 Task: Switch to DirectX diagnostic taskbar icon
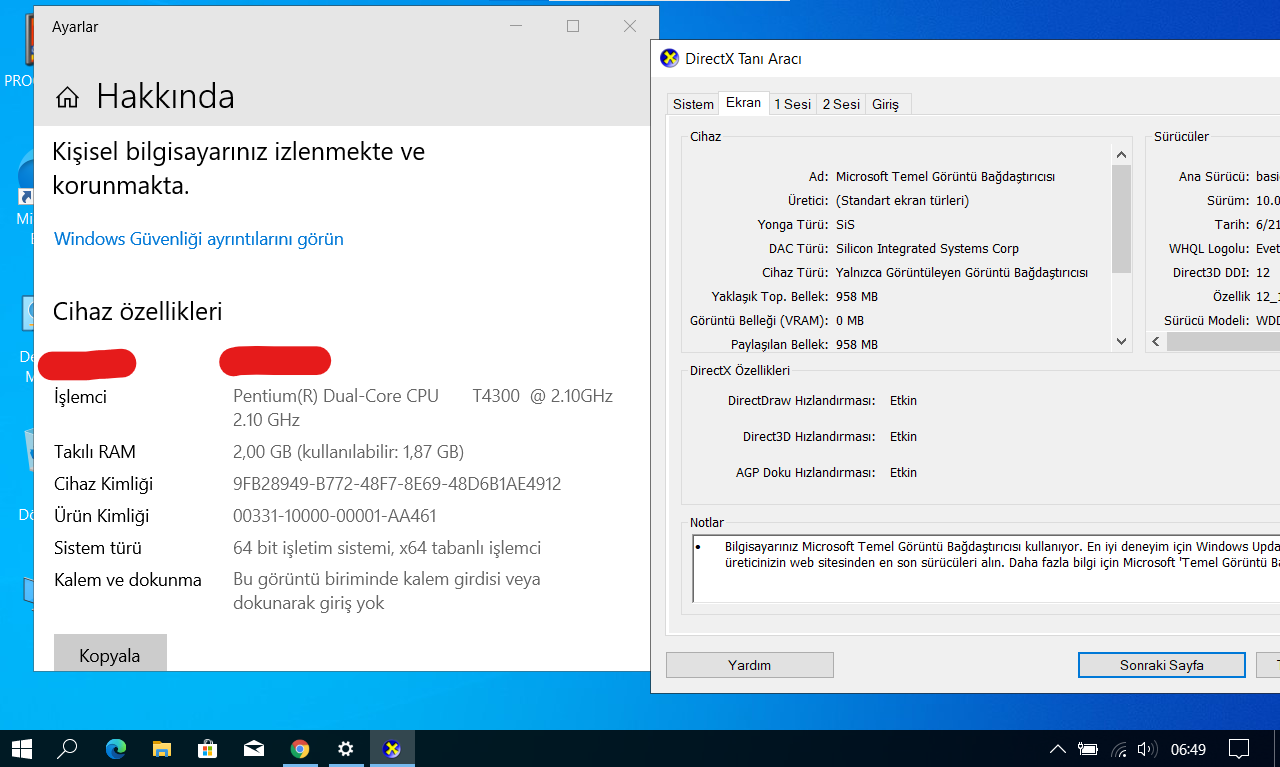(392, 748)
